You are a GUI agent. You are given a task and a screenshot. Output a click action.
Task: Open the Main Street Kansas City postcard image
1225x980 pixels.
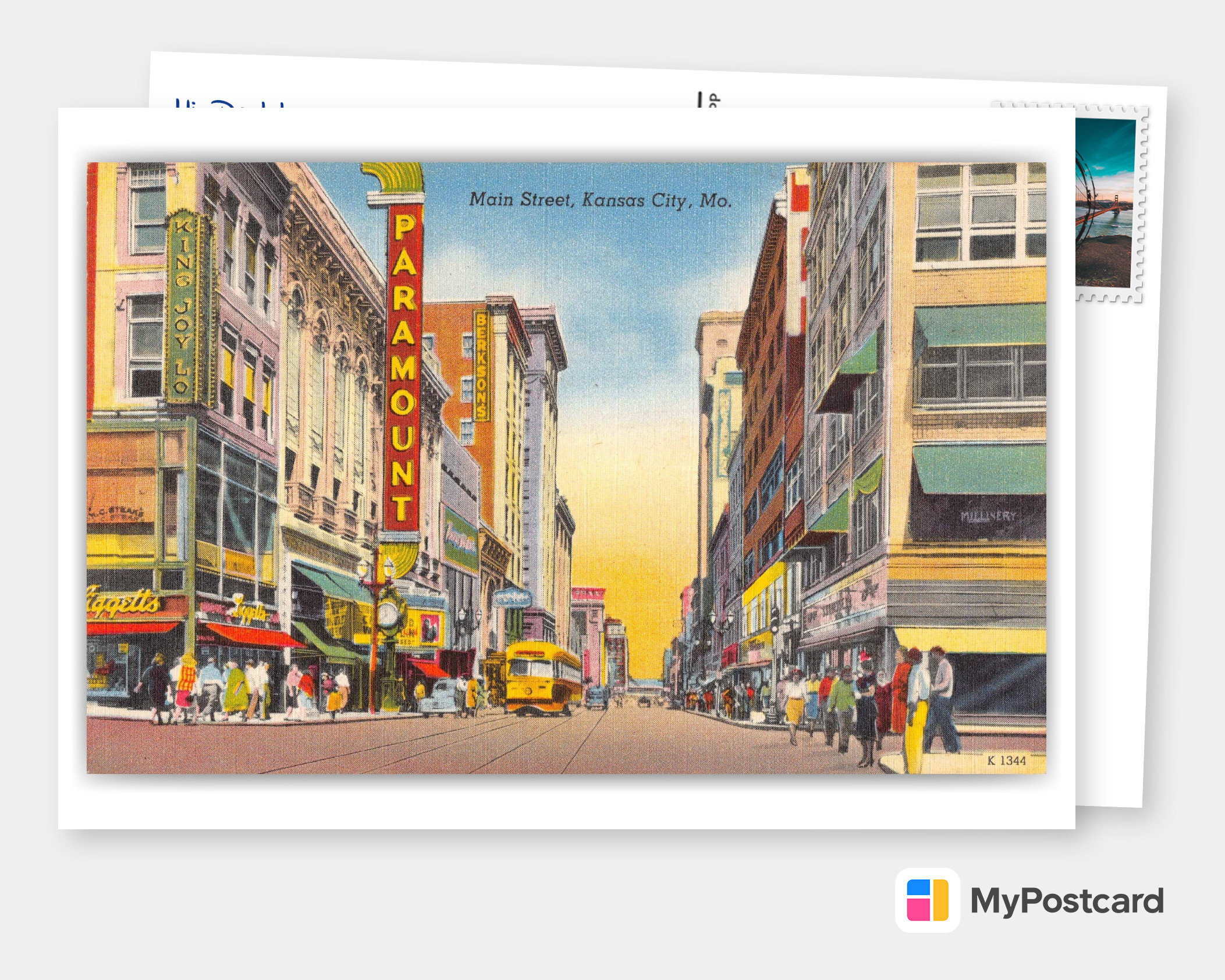(566, 468)
